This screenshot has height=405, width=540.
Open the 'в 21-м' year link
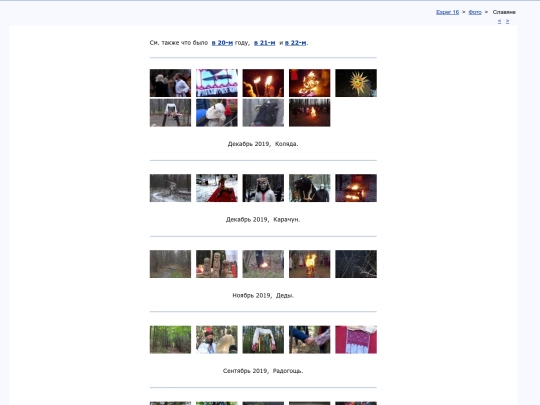point(264,43)
